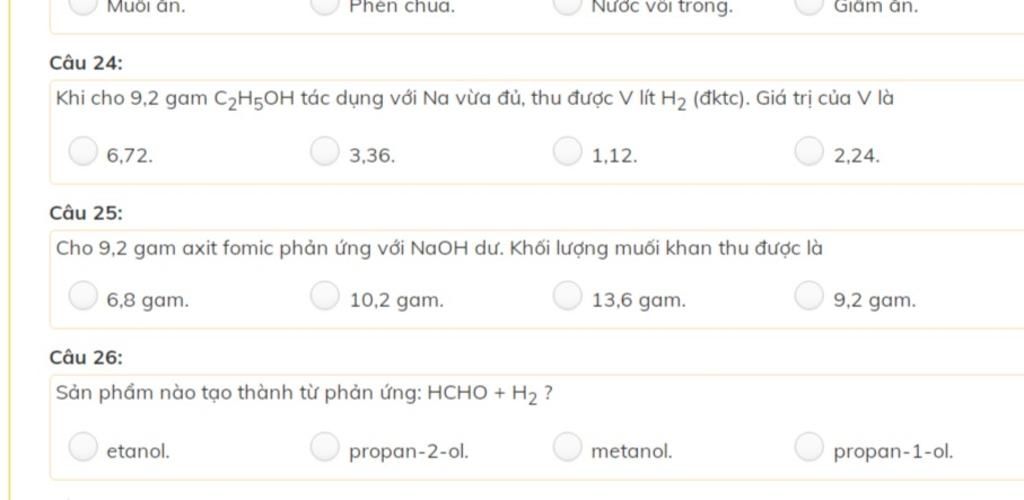
Task: Pick Nước vôi trong option
Action: coord(567,5)
